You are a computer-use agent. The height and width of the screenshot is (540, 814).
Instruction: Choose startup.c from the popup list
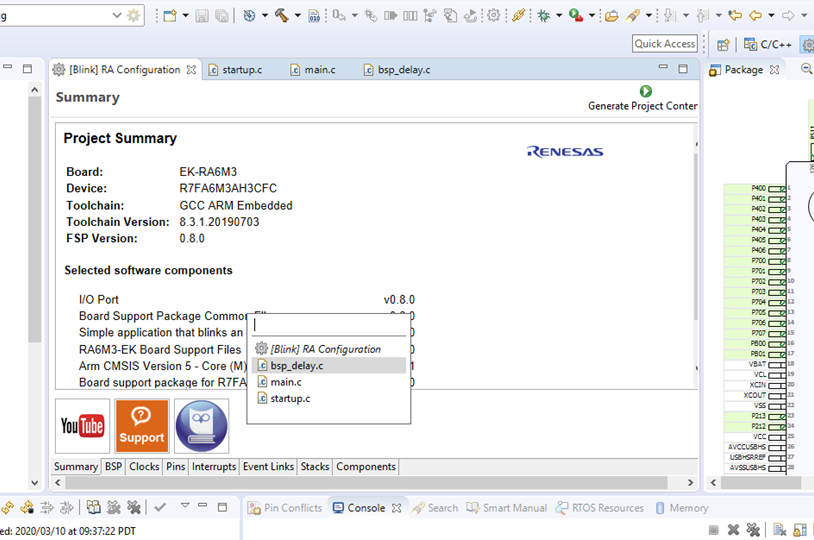click(290, 398)
